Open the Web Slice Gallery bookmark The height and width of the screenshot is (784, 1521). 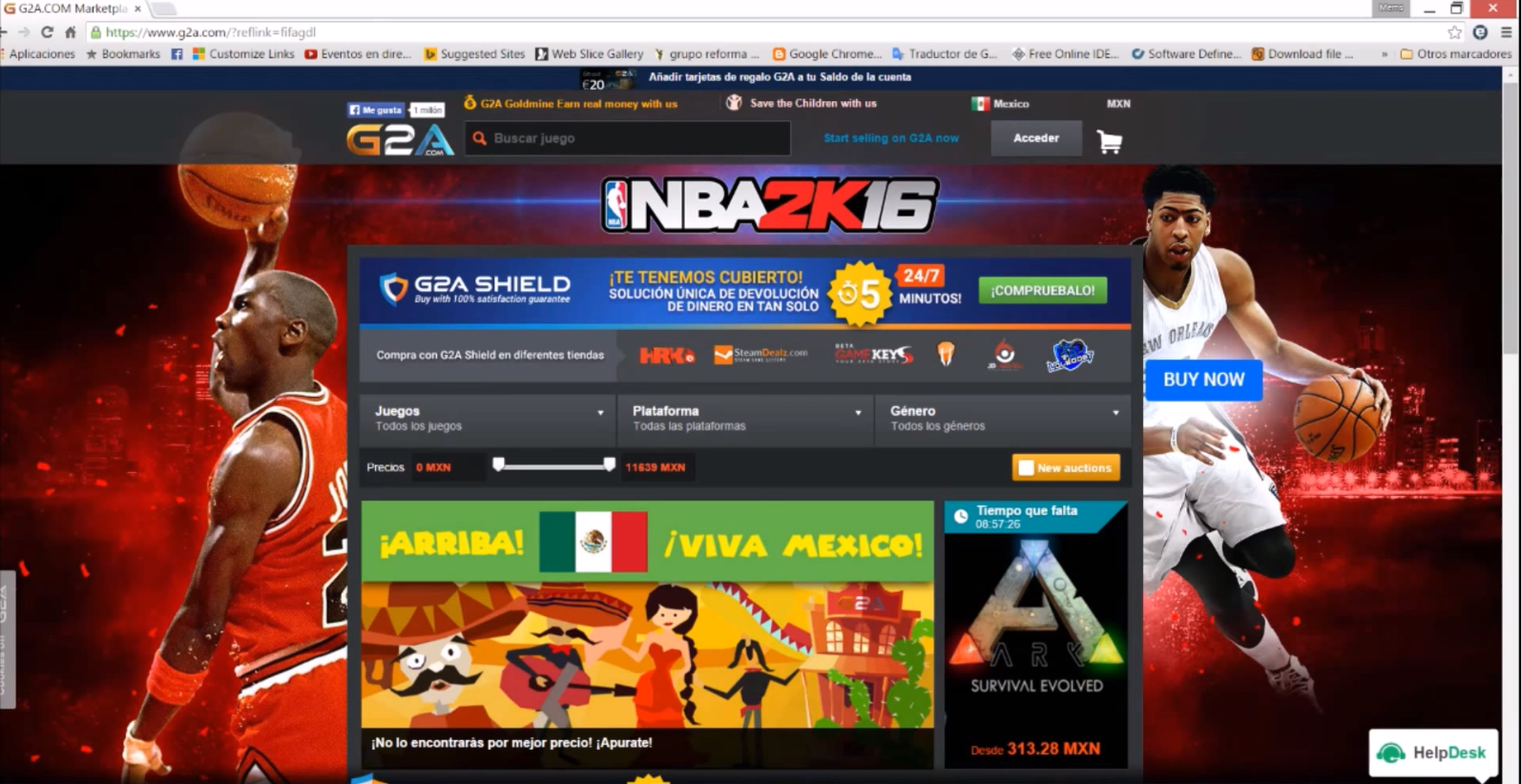click(589, 54)
